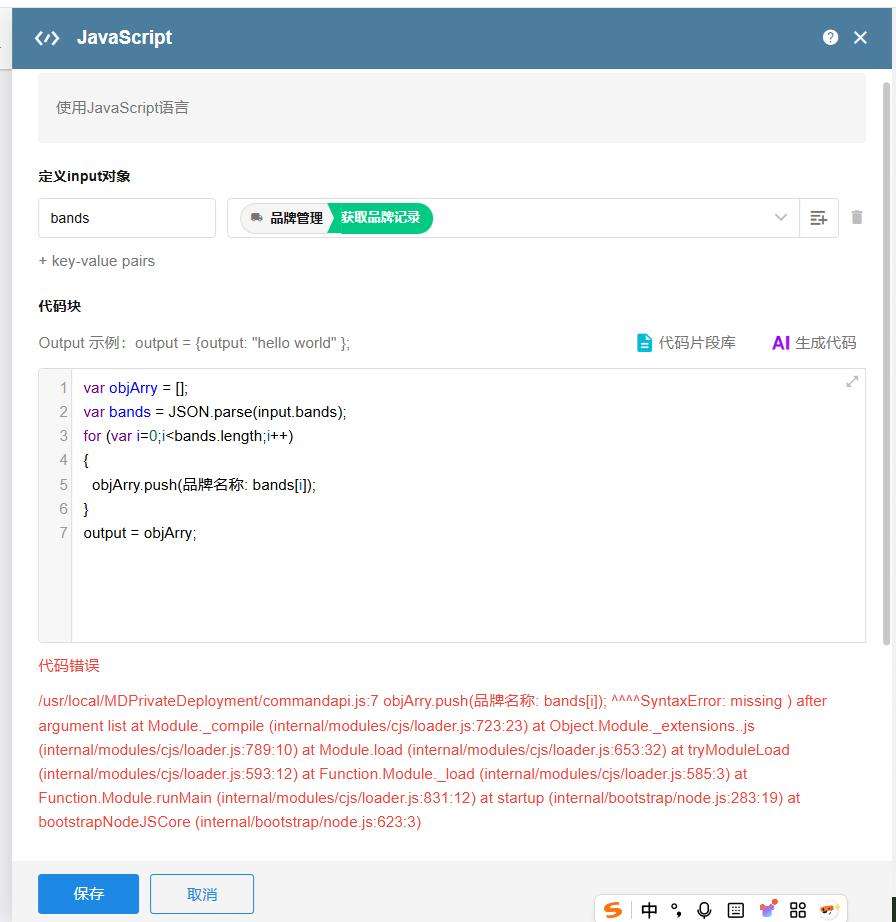The width and height of the screenshot is (896, 922).
Task: Toggle punctuation mode in IME bar
Action: [677, 909]
